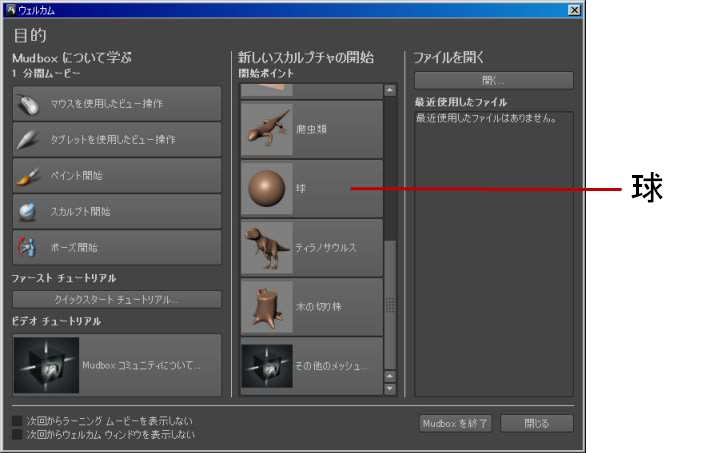Click the sculpt ball icon for スカルプト開始

click(x=27, y=212)
